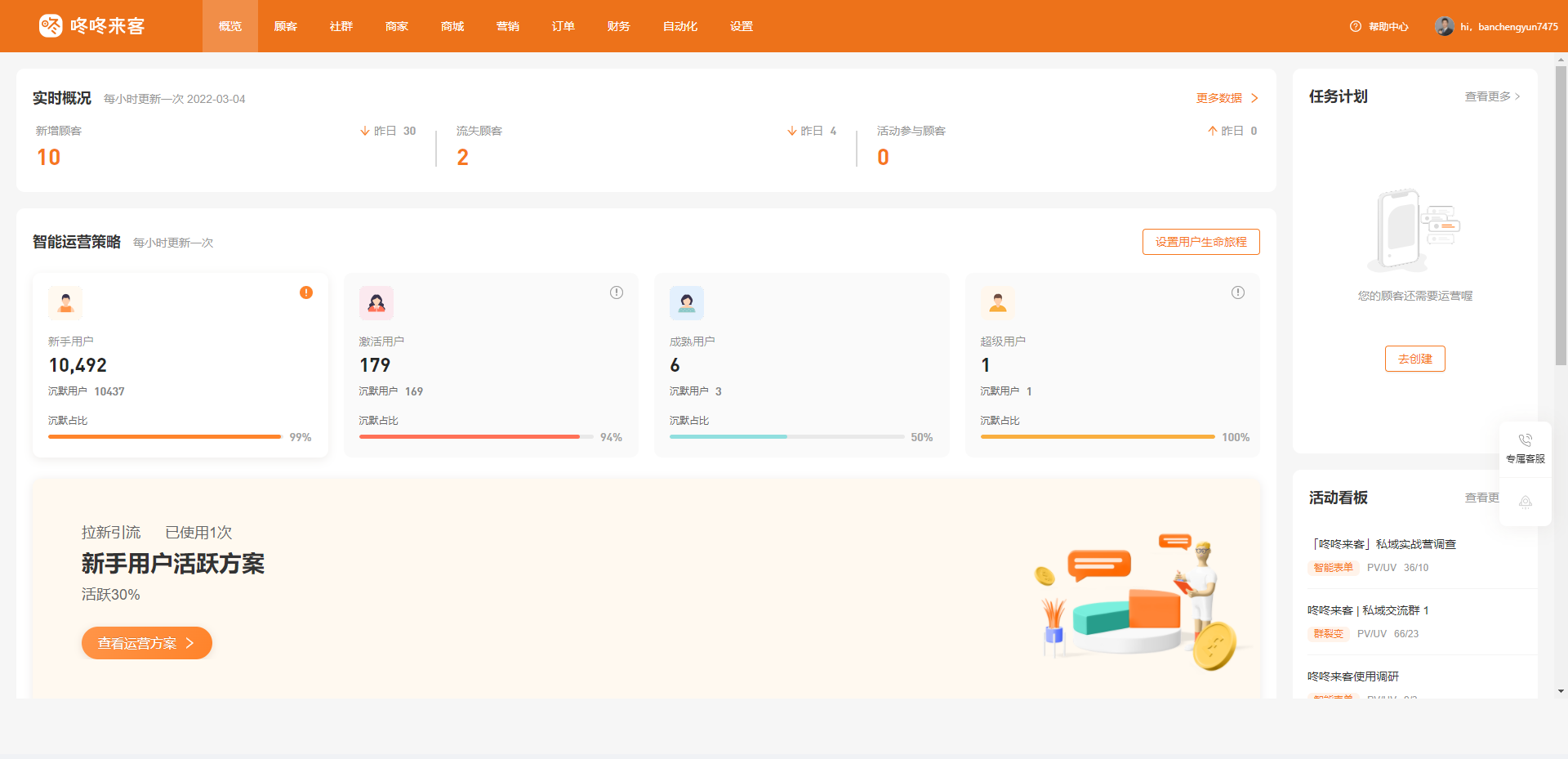The width and height of the screenshot is (1568, 759).
Task: Click the chevron next to 更多数据
Action: tap(1254, 98)
